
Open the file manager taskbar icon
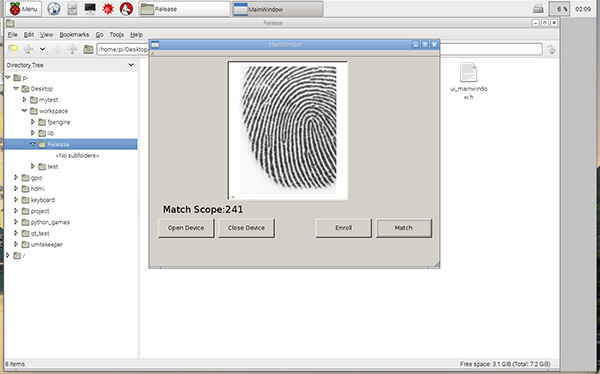pos(72,9)
